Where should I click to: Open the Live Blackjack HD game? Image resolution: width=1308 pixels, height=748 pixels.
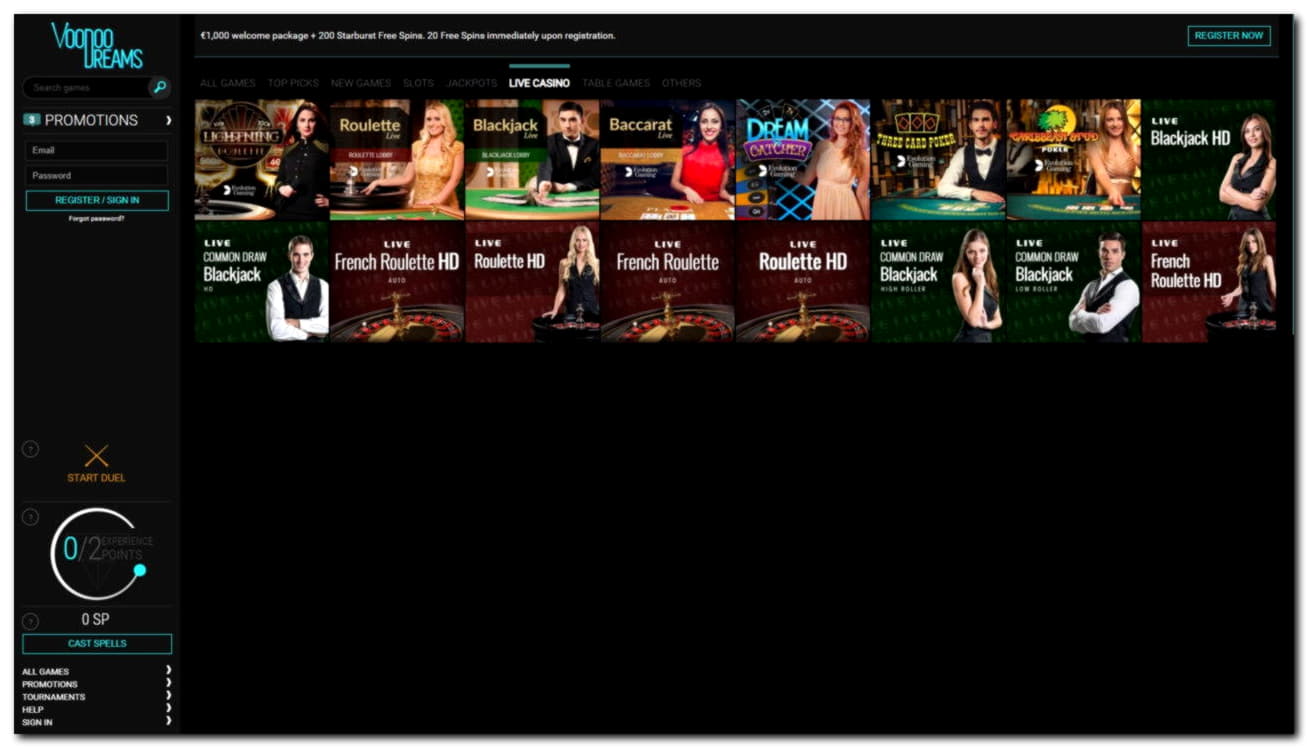(1209, 159)
